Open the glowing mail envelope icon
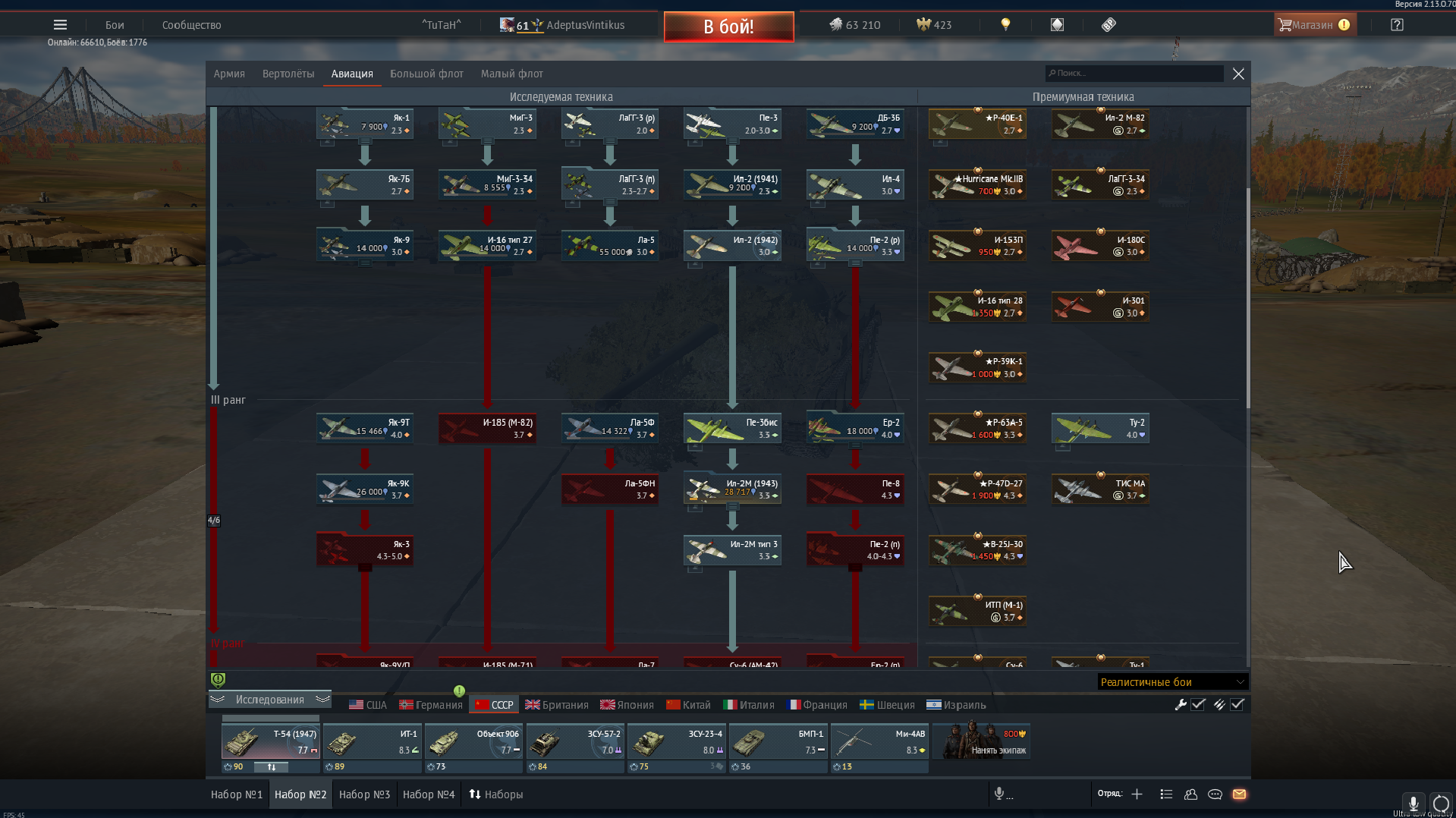This screenshot has width=1456, height=818. (1239, 794)
